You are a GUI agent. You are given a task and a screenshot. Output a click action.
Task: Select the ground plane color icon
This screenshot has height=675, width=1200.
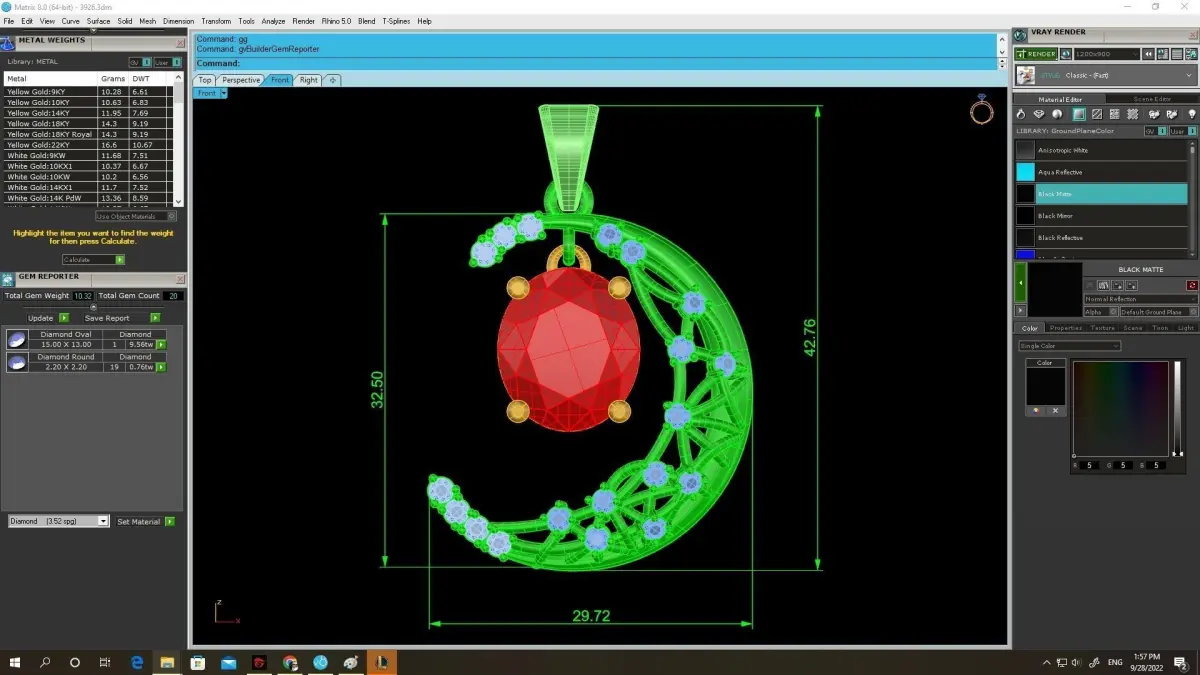[1079, 114]
